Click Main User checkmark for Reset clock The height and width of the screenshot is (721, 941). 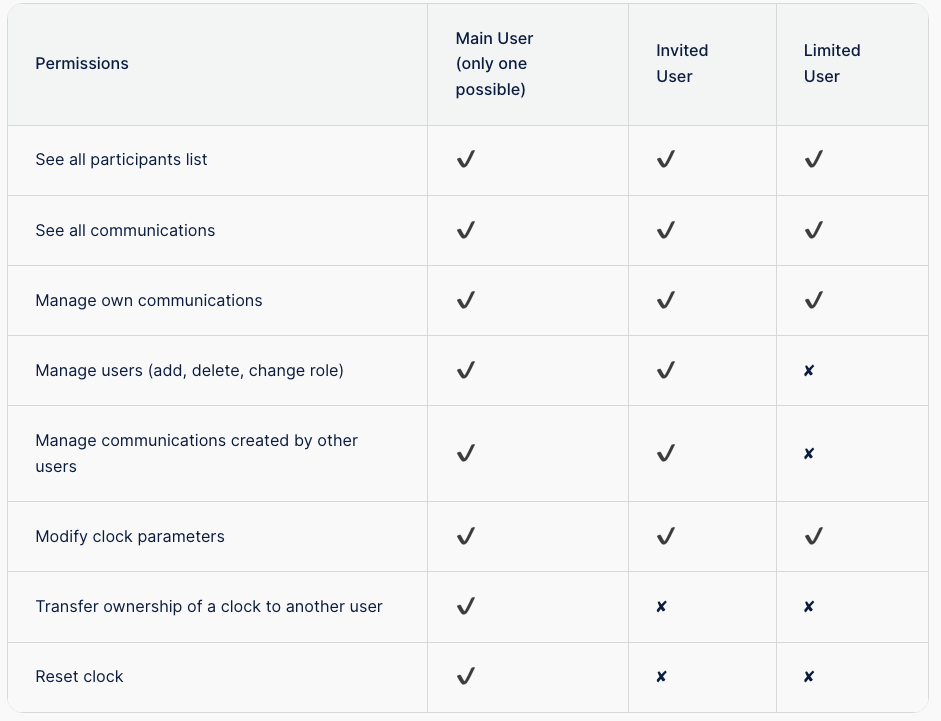click(466, 676)
